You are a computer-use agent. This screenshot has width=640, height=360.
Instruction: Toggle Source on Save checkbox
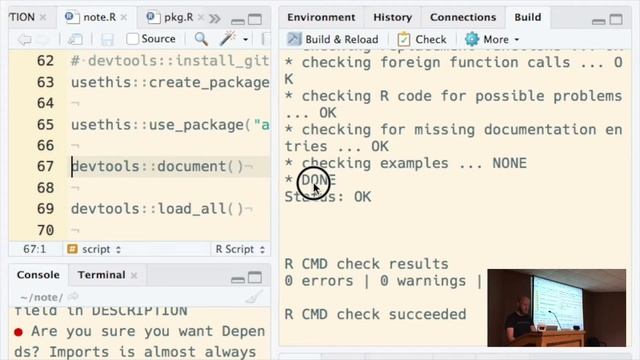(132, 39)
